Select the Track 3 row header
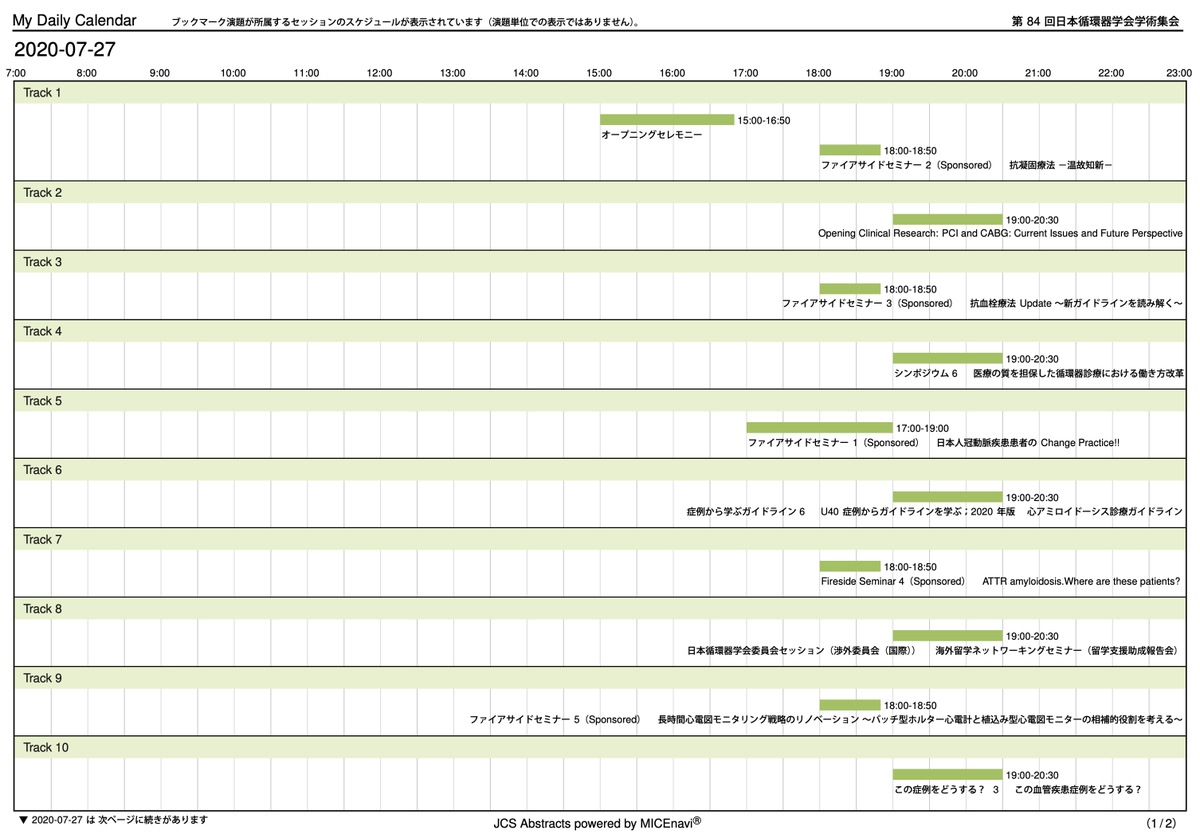 pos(599,262)
